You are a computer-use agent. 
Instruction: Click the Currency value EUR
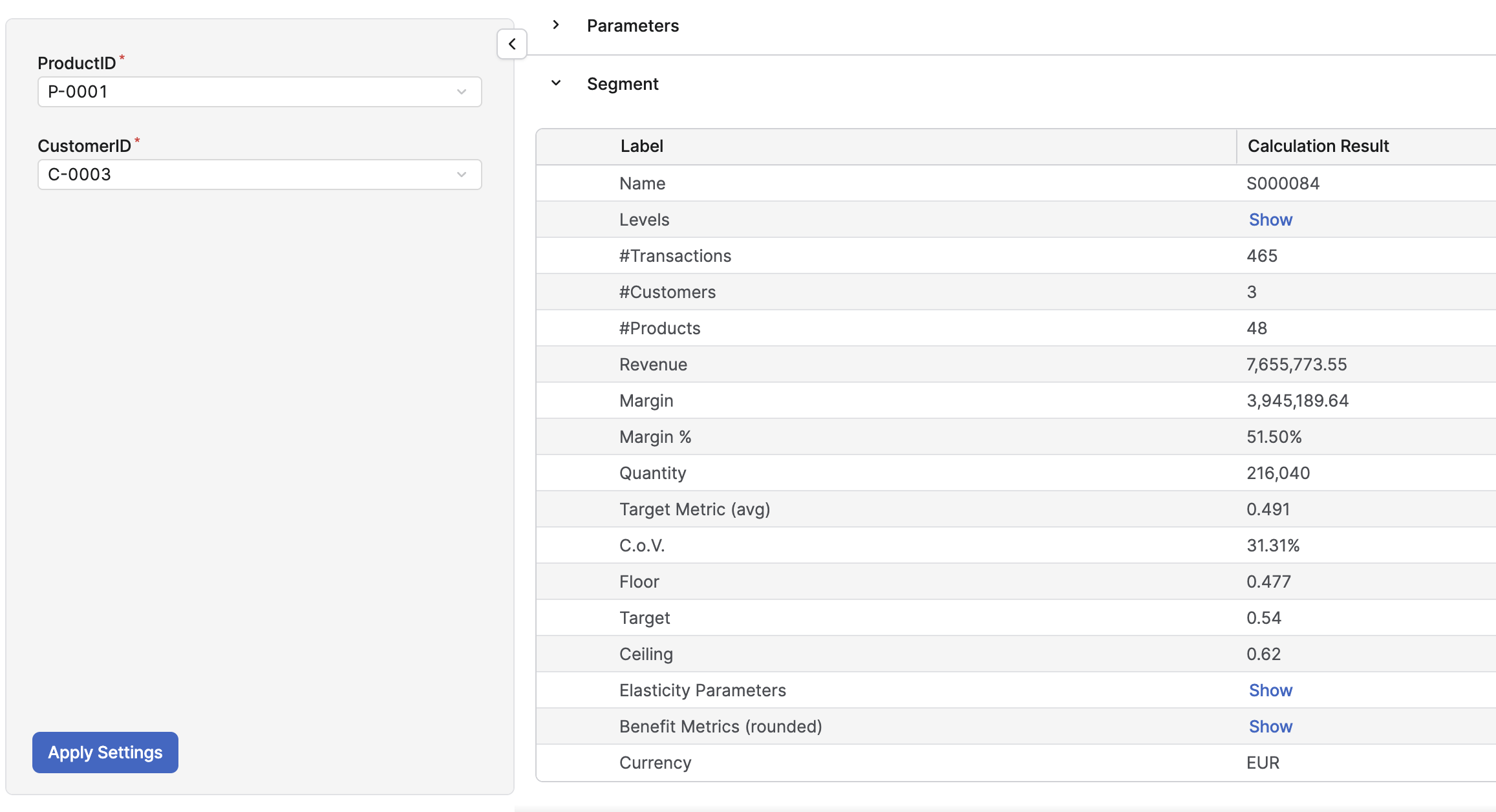1261,762
